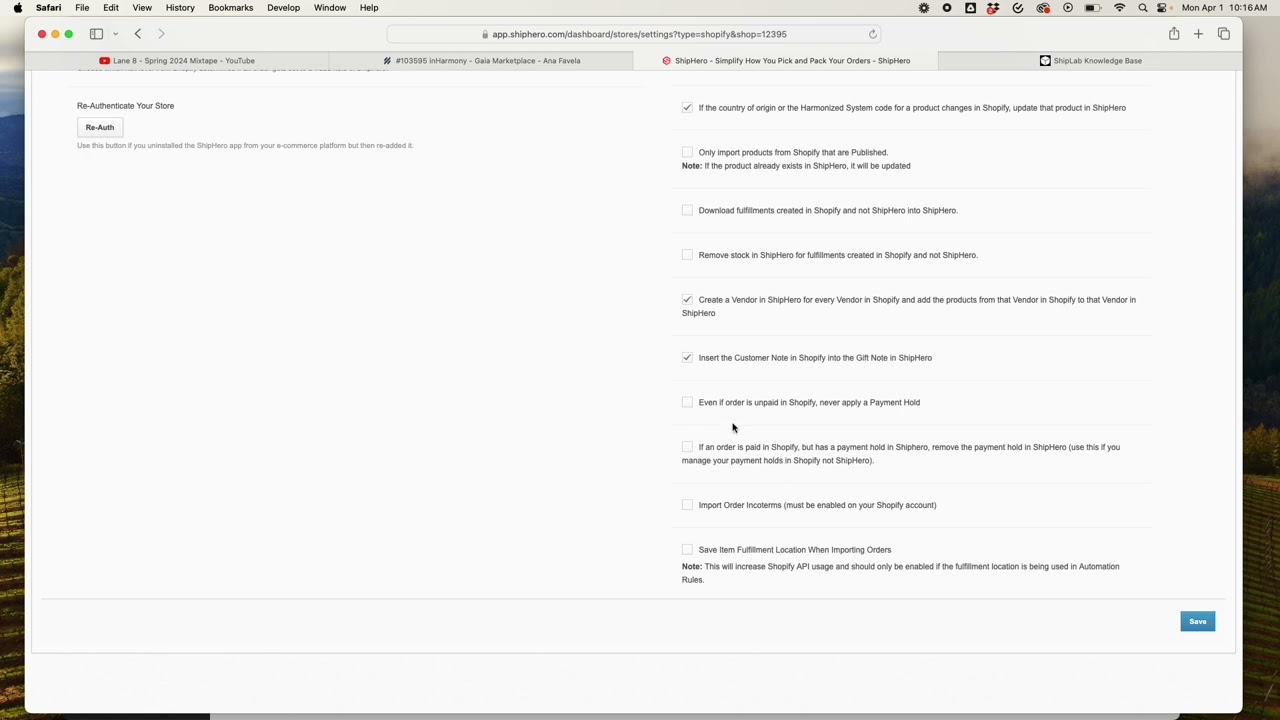Enable Import Order Incoterms checkbox
This screenshot has width=1280, height=720.
click(687, 505)
